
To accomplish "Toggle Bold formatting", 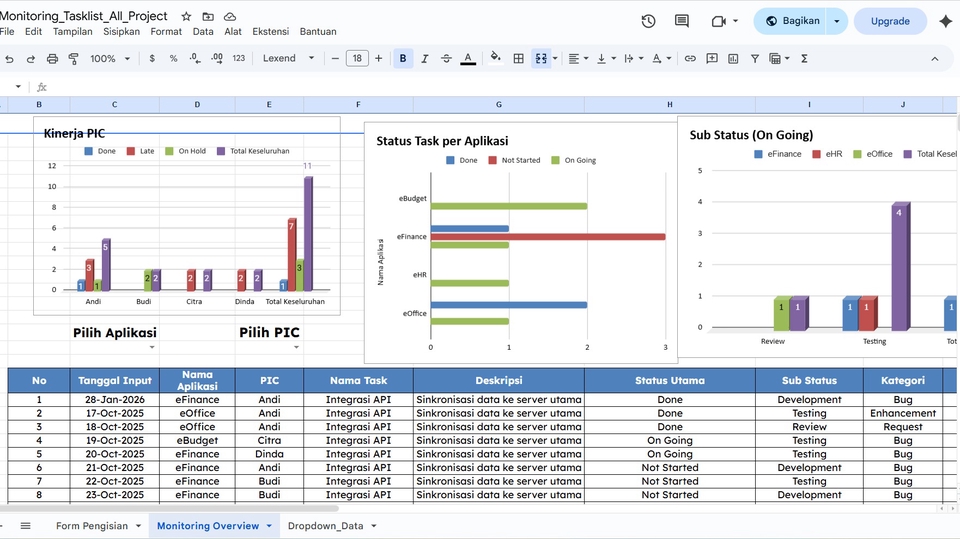I will click(x=403, y=58).
